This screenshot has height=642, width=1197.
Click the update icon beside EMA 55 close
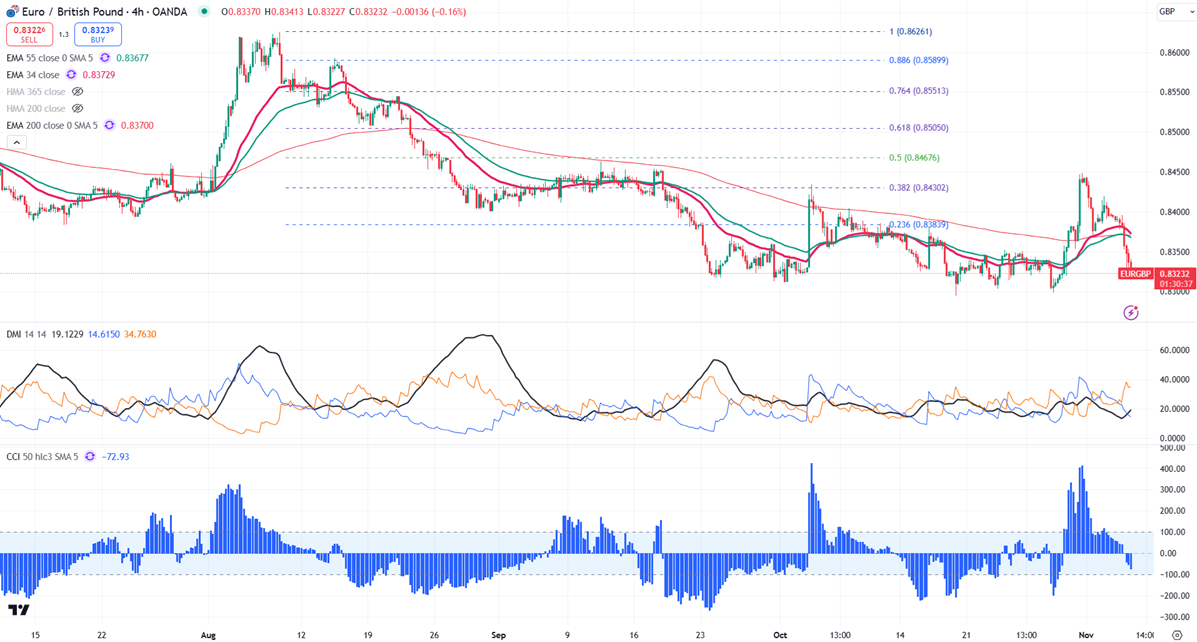105,58
